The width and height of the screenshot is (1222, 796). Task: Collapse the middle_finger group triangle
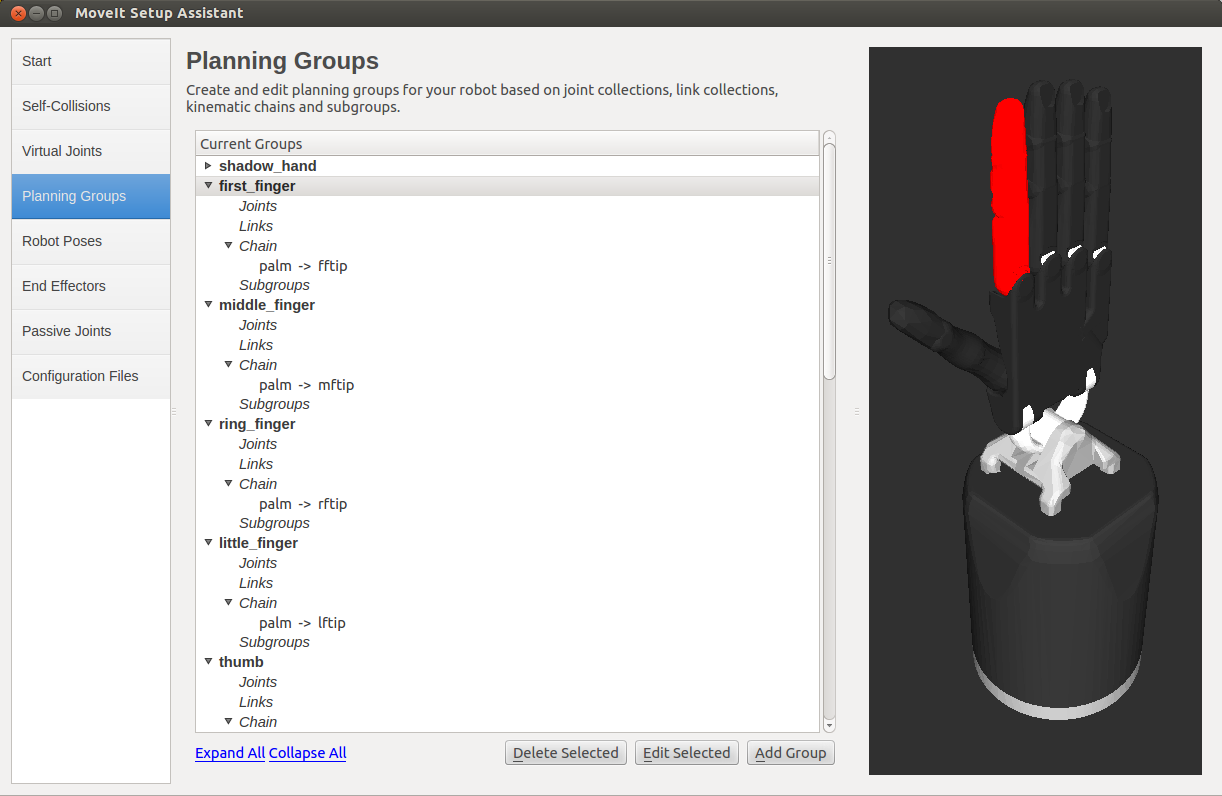208,305
